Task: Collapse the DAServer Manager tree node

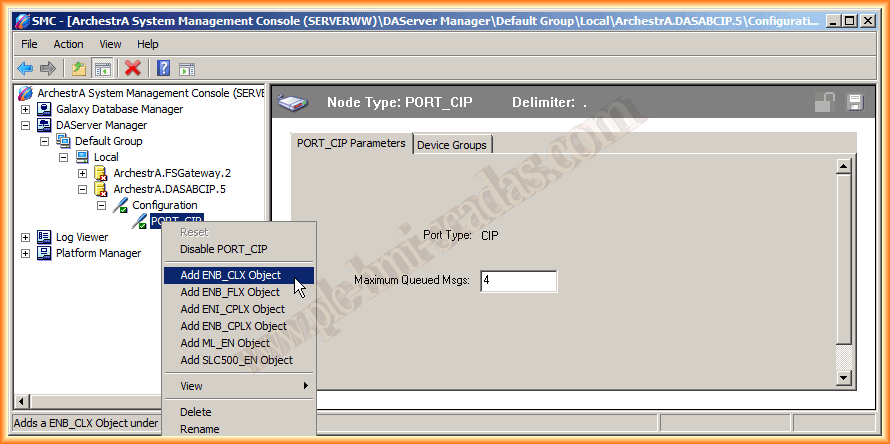Action: click(x=26, y=126)
